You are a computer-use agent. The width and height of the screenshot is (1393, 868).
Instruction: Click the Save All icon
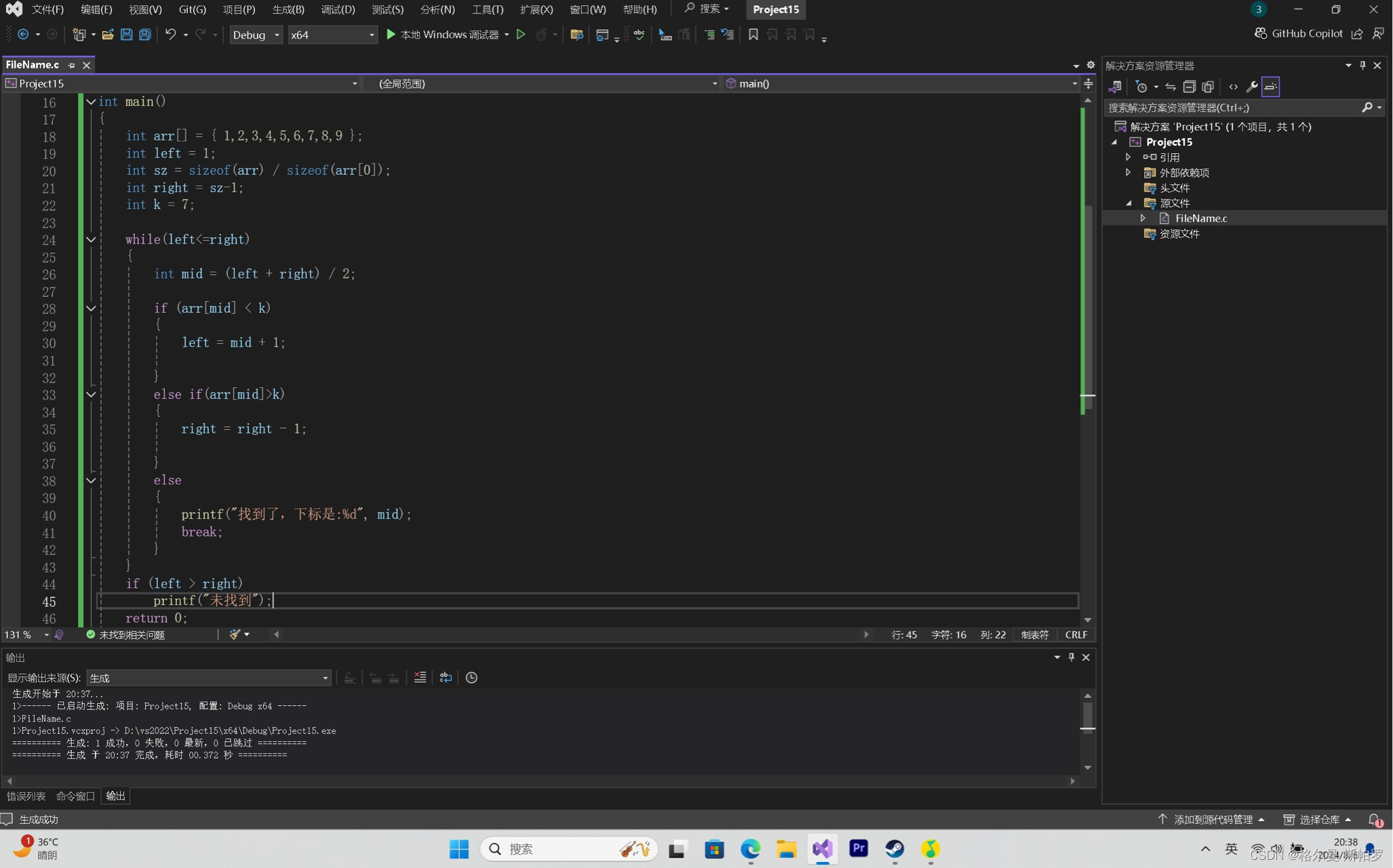(x=145, y=35)
